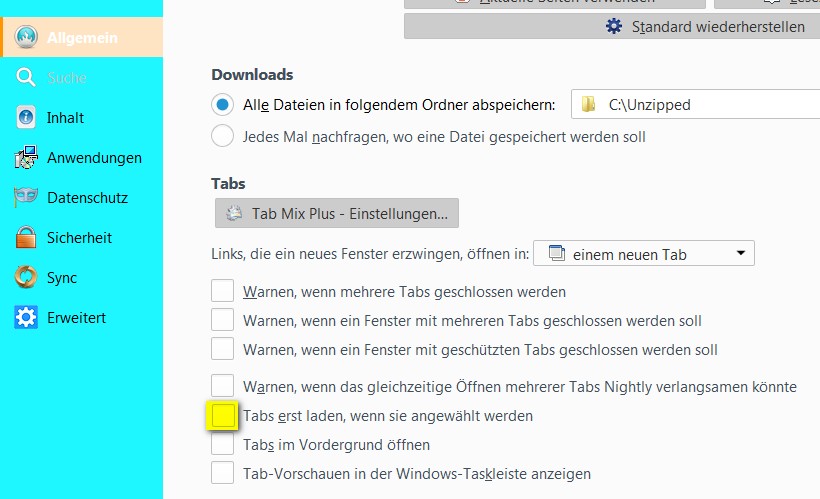Click the Sync icon
This screenshot has width=820, height=499.
coord(26,278)
